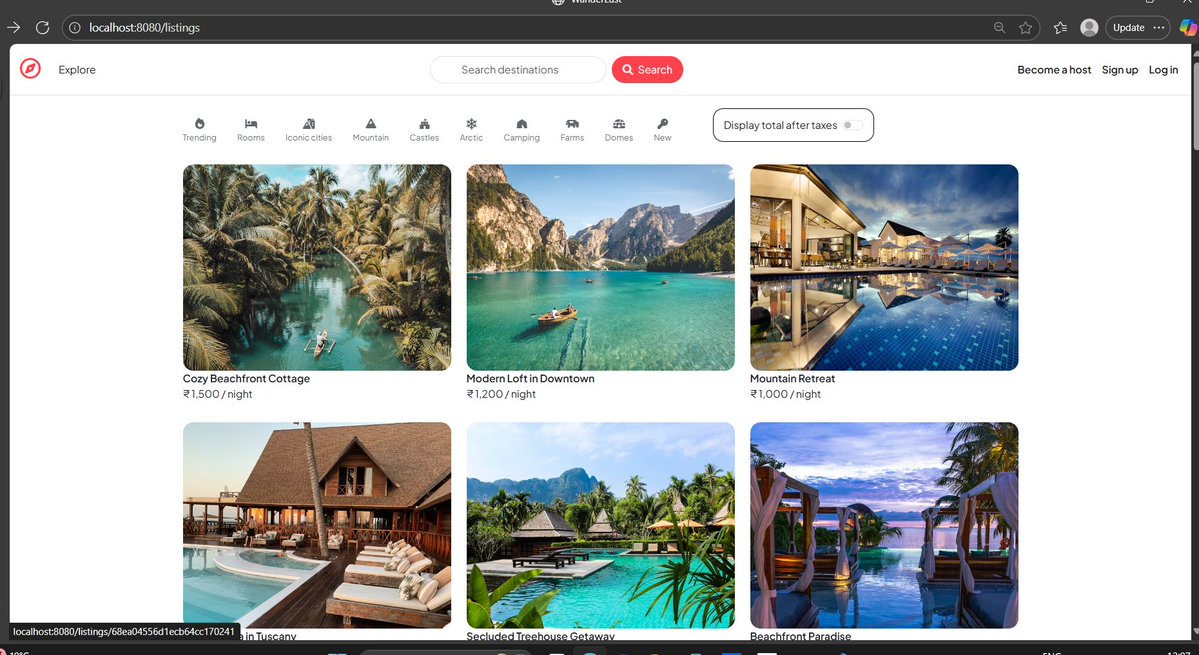Open the New listings key icon

[661, 128]
